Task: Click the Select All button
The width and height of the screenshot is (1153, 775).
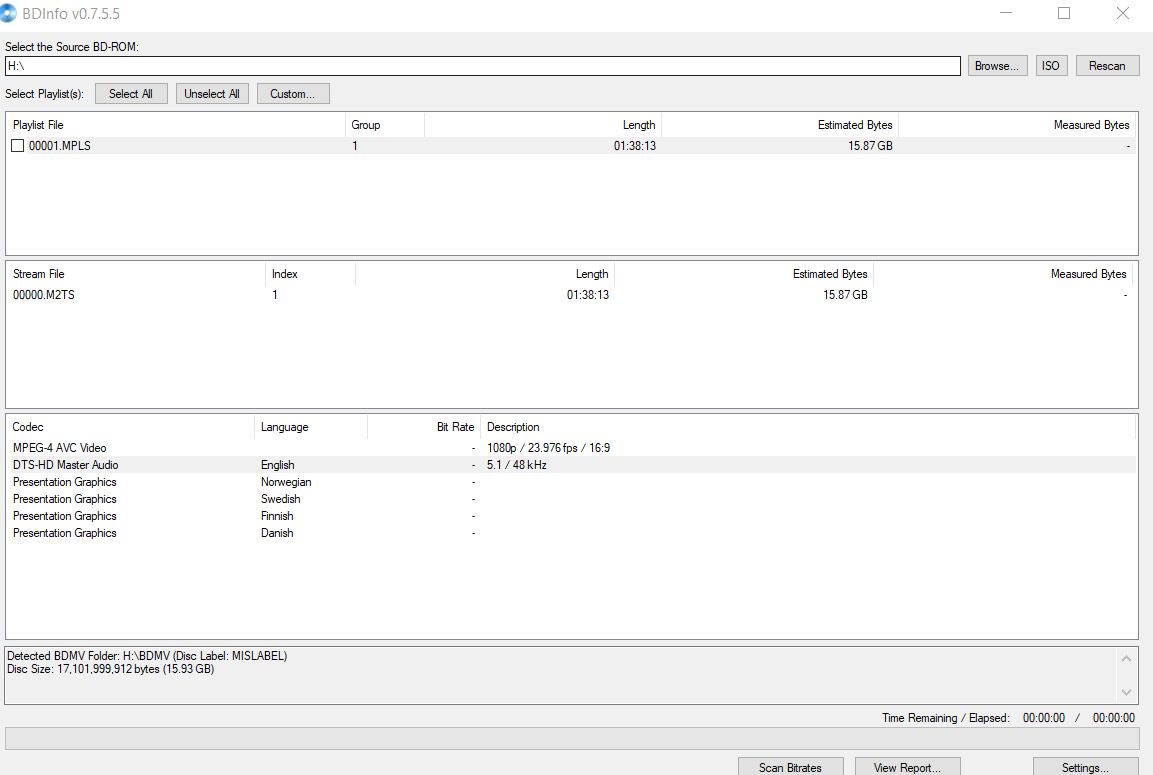Action: pos(131,93)
